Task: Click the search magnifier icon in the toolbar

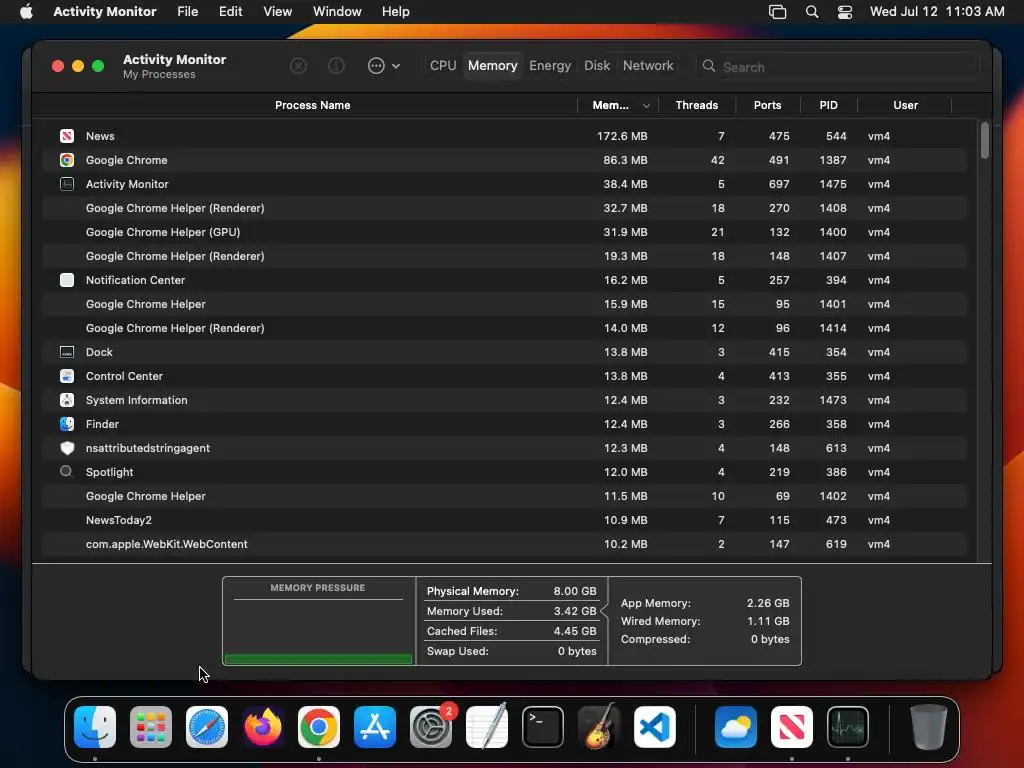Action: [x=709, y=66]
